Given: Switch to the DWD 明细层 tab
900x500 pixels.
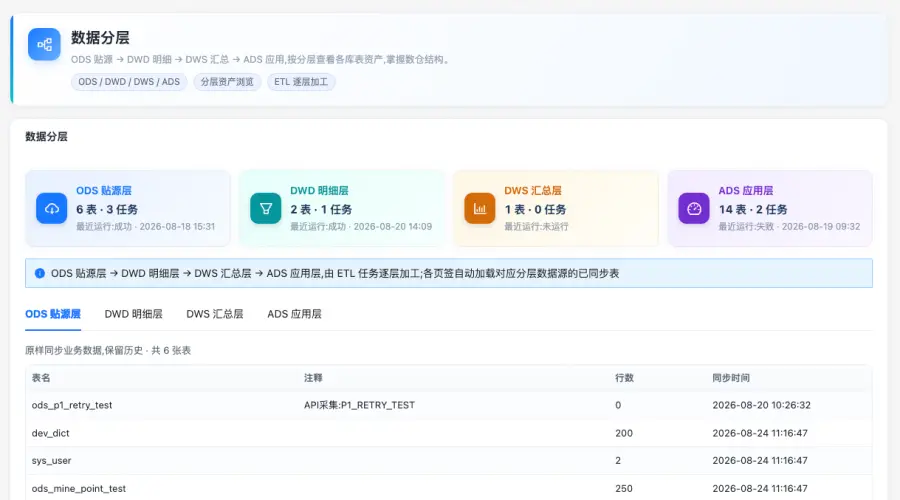Looking at the screenshot, I should click(133, 314).
